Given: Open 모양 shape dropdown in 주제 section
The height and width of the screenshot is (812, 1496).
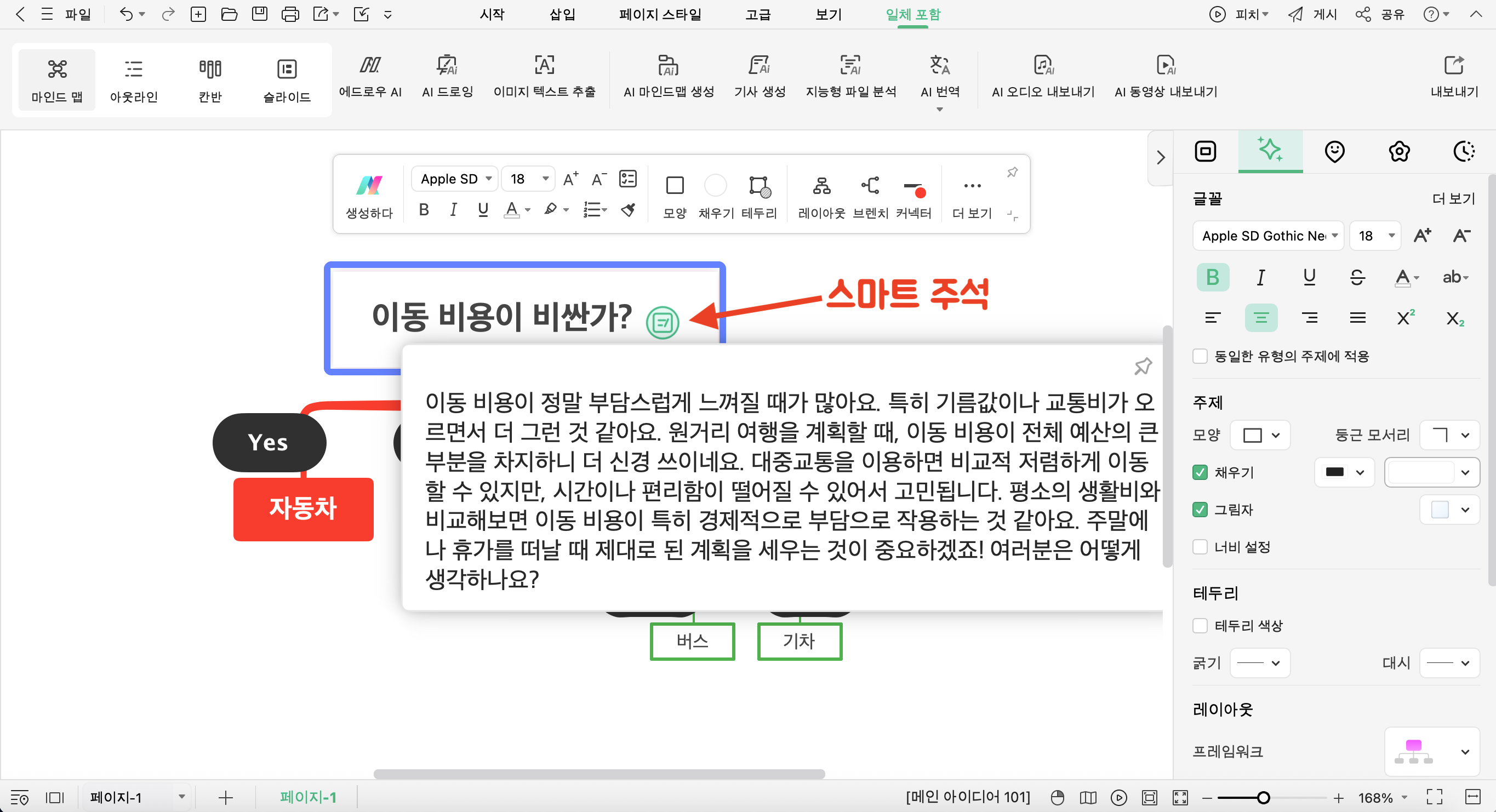Looking at the screenshot, I should 1261,435.
